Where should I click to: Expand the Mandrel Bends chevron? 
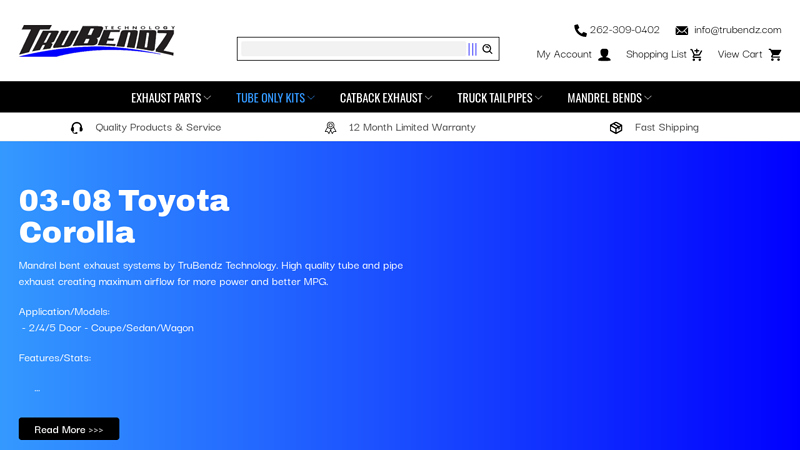pos(648,97)
